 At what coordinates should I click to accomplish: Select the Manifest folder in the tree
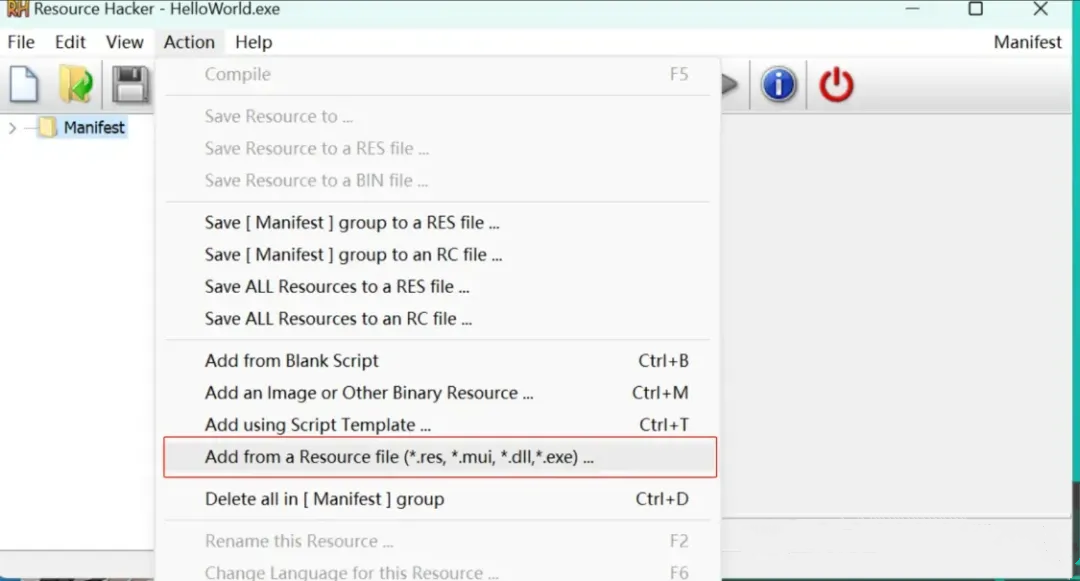point(83,127)
